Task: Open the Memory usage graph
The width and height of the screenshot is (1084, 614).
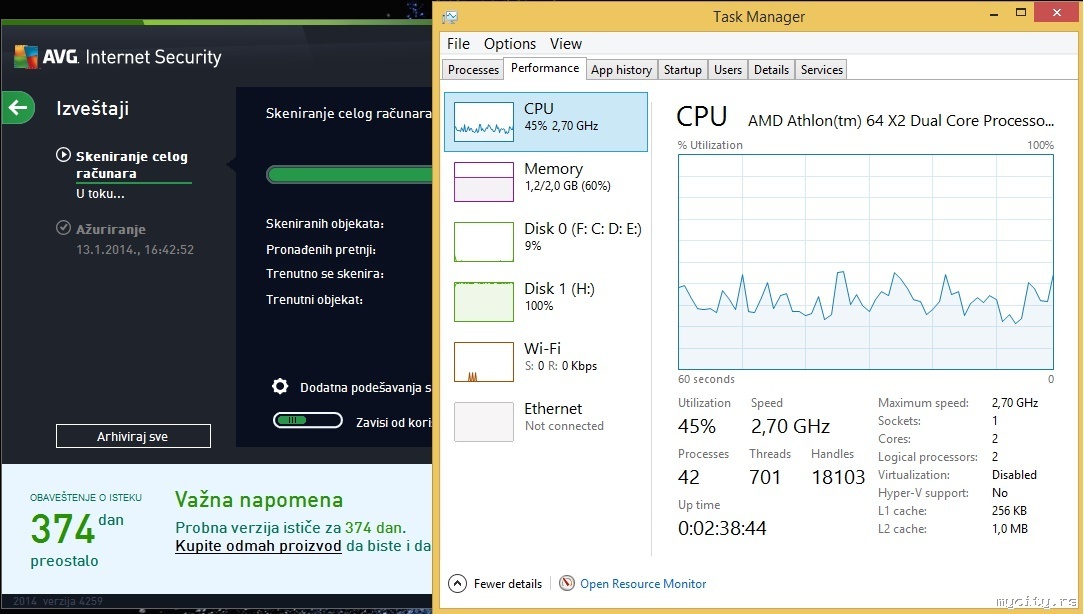Action: (484, 181)
